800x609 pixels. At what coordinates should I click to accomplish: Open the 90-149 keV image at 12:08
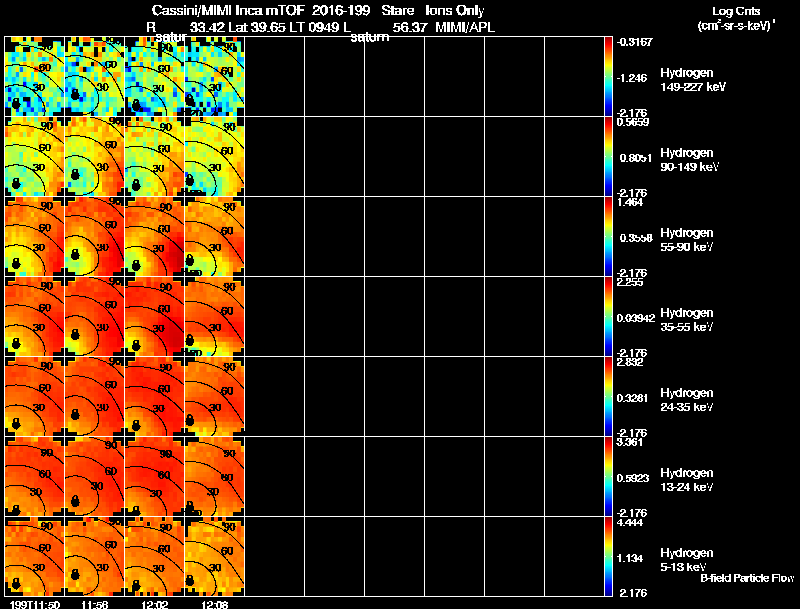point(215,157)
